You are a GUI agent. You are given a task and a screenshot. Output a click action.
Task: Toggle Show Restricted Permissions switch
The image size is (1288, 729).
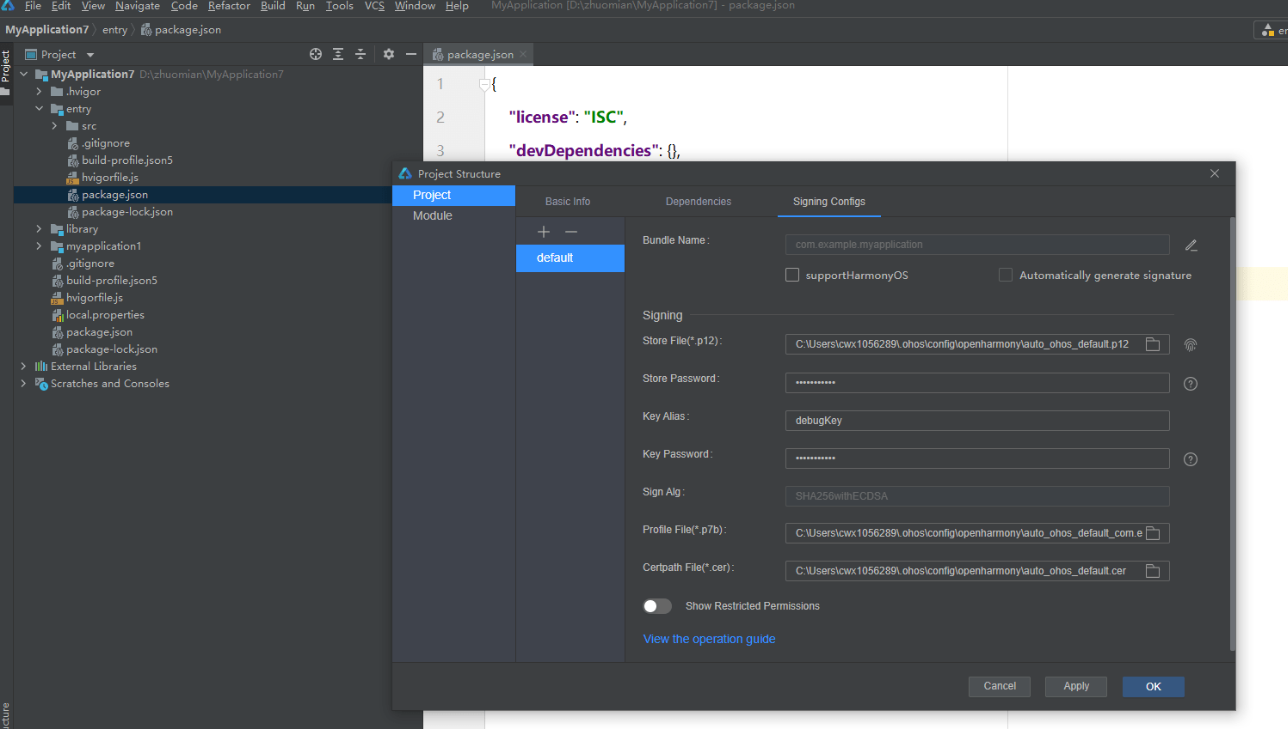[657, 605]
